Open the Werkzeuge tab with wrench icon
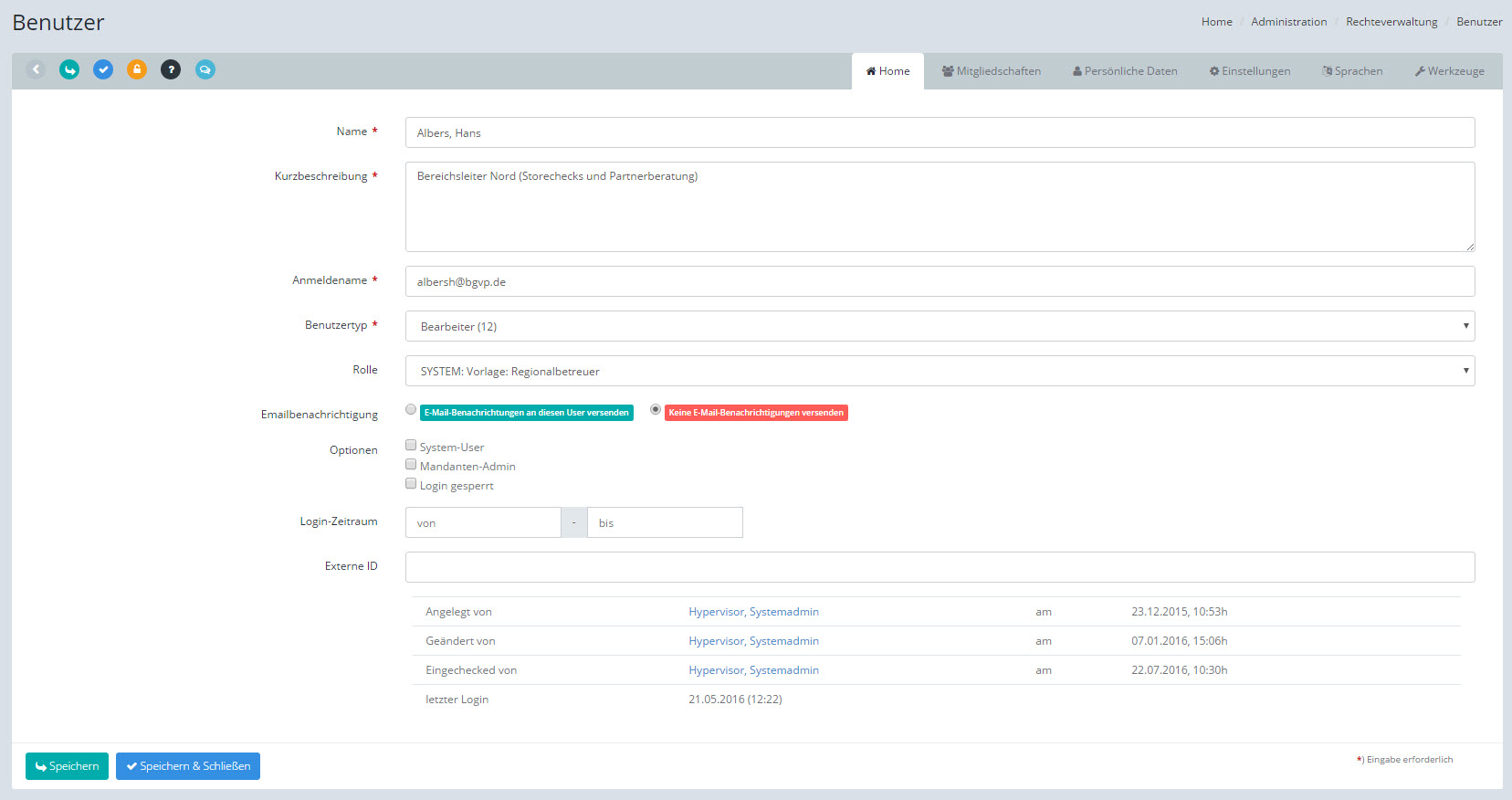Viewport: 1512px width, 800px height. 1449,71
